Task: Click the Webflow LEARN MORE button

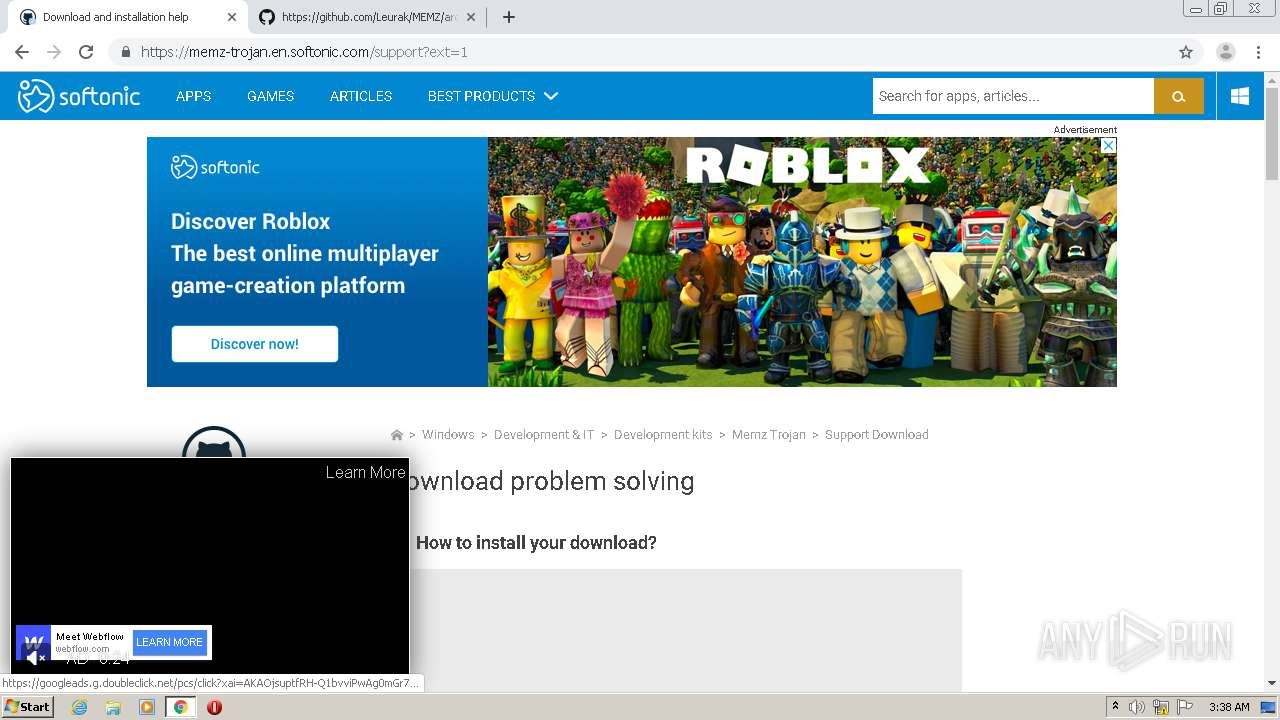Action: tap(169, 642)
